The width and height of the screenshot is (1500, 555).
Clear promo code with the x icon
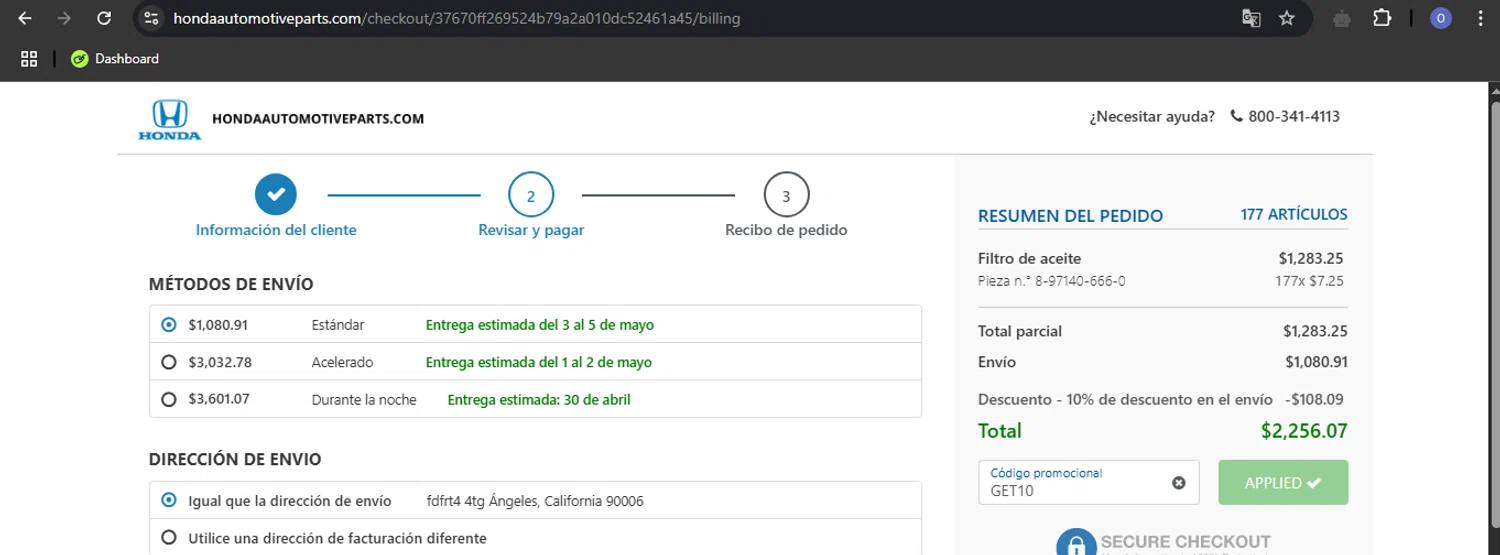pos(1179,483)
